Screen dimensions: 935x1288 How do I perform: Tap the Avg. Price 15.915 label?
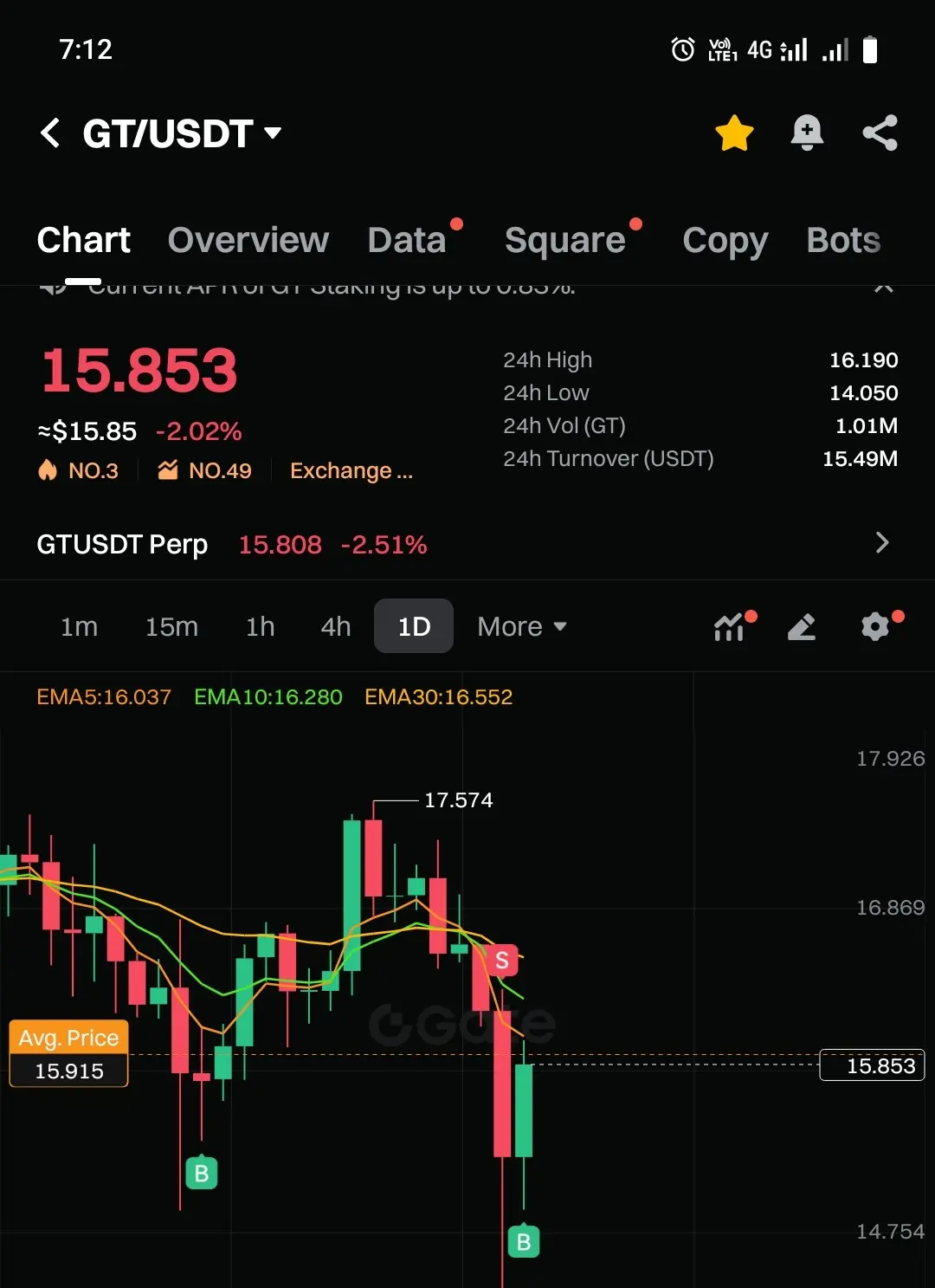(x=69, y=1054)
